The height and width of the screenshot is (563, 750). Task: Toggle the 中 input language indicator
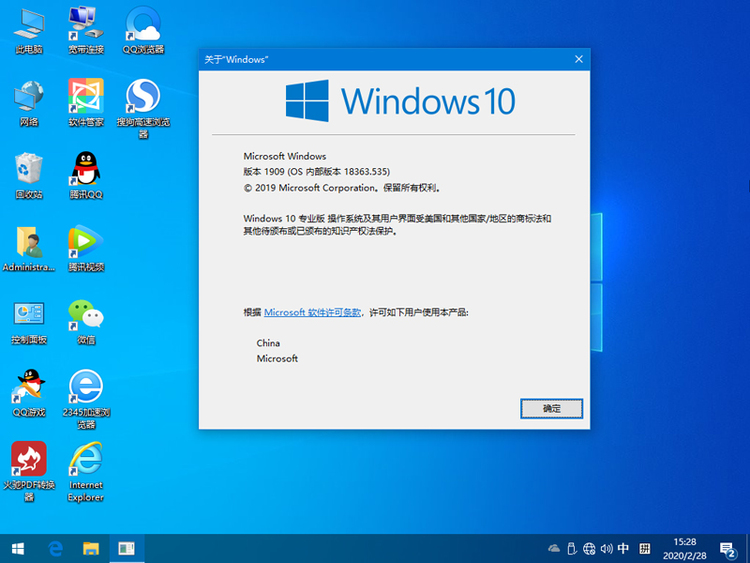pyautogui.click(x=623, y=548)
